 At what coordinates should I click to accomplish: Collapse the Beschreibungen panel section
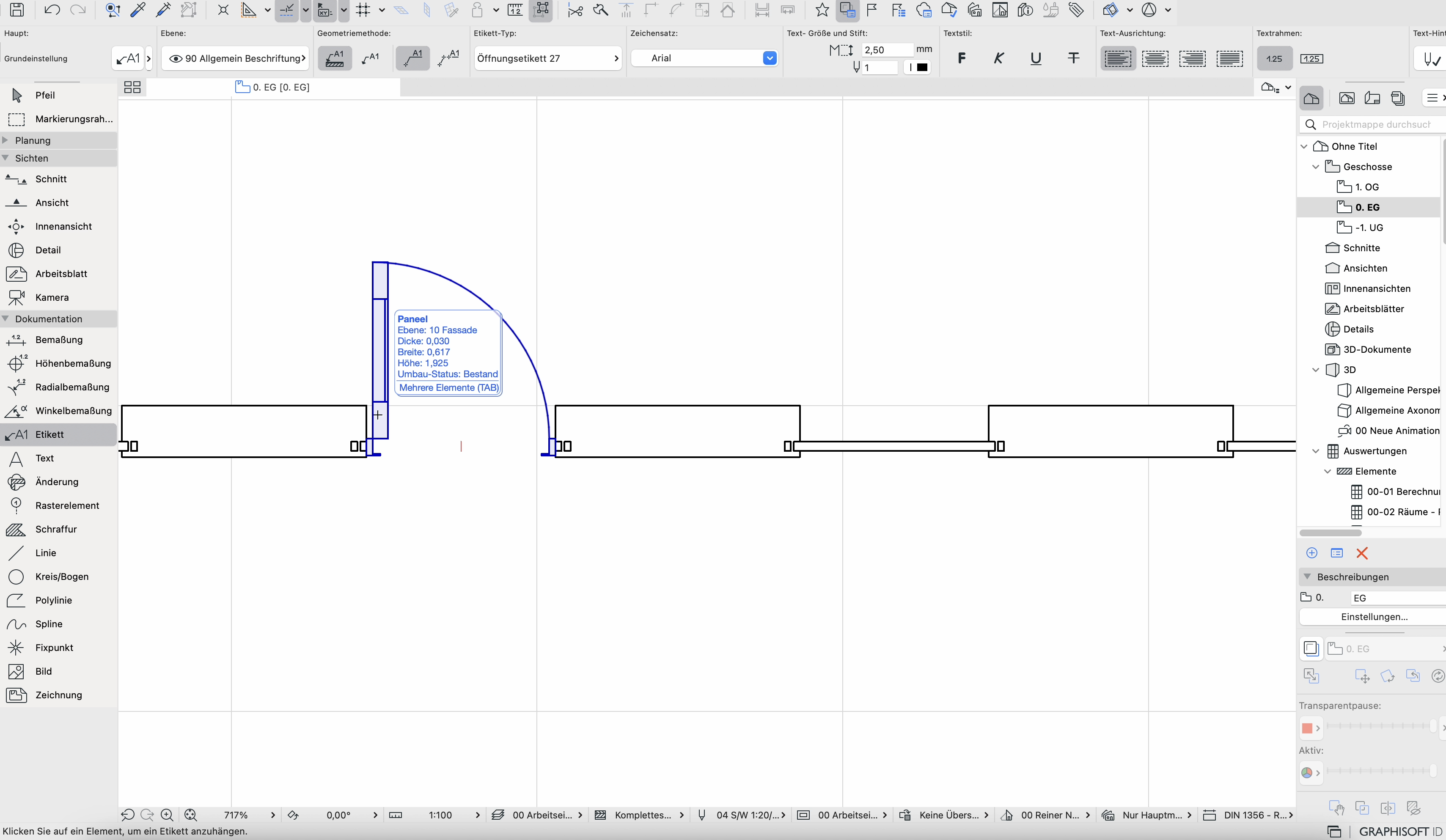pos(1308,576)
